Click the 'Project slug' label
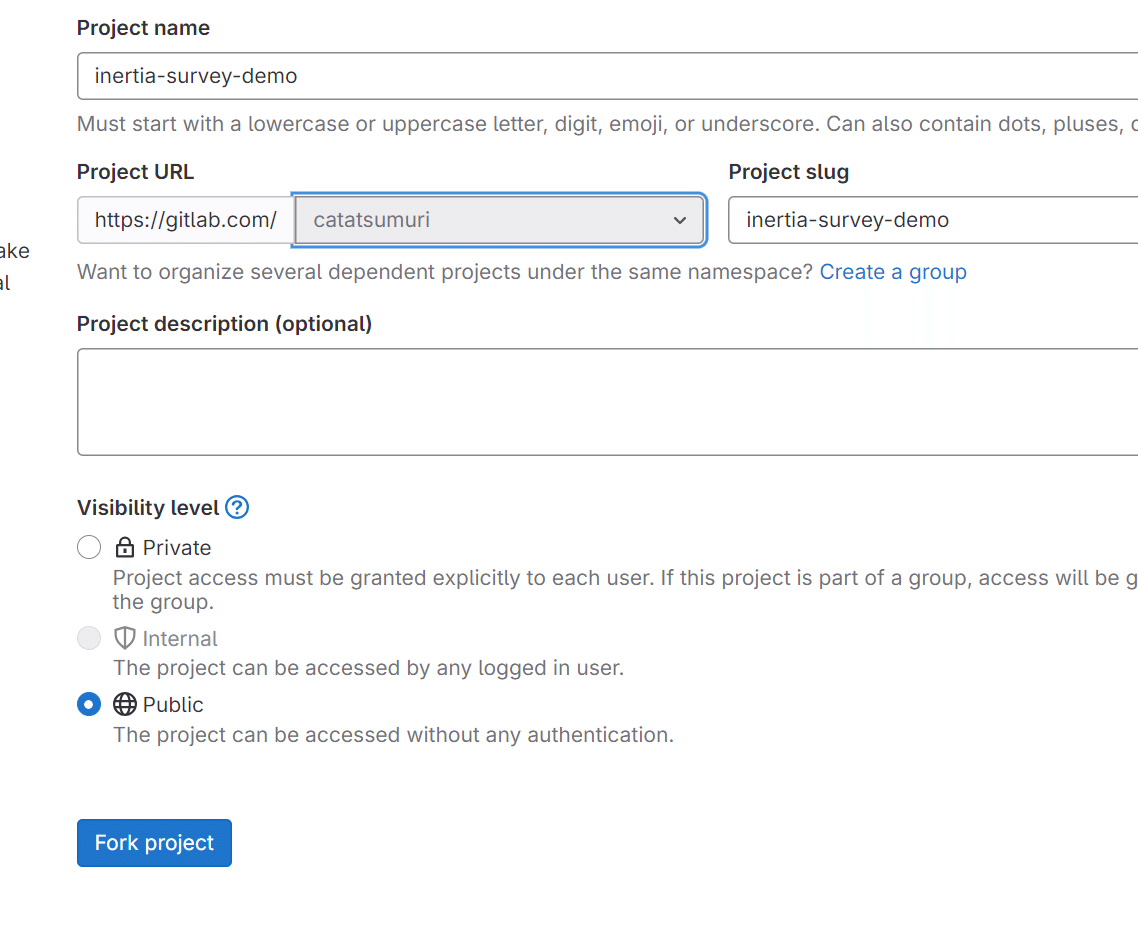Screen dimensions: 1138x931 coord(788,172)
